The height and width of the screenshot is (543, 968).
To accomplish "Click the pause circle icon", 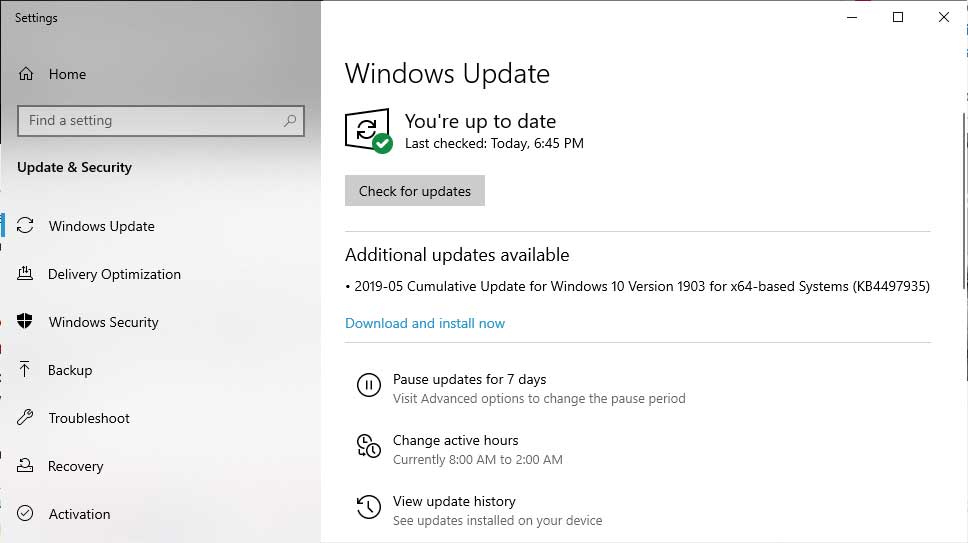I will click(x=369, y=385).
